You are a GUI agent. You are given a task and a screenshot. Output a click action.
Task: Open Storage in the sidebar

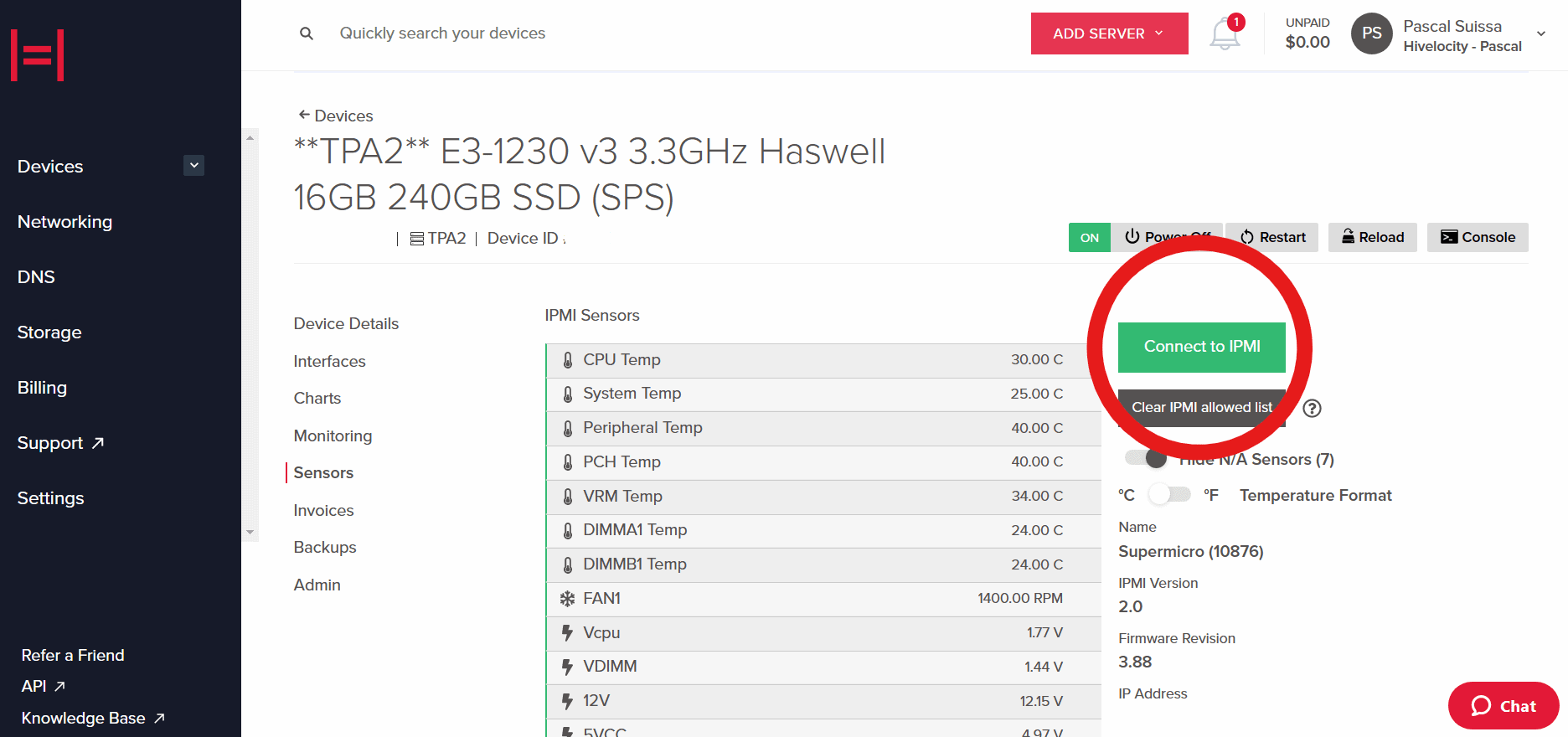click(x=49, y=332)
